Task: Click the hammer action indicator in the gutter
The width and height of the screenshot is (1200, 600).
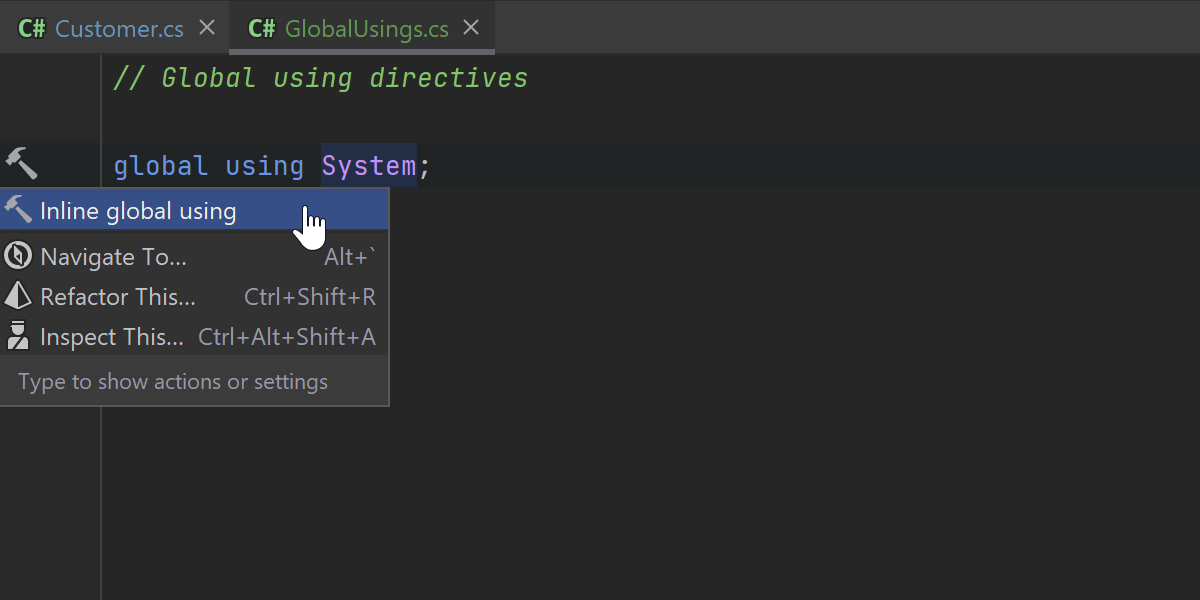Action: [x=21, y=162]
